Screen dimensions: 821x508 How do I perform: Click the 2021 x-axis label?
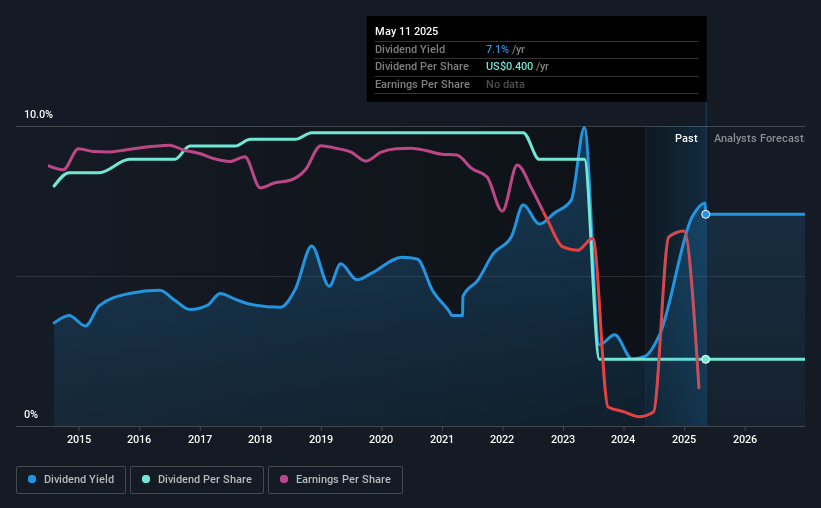442,439
